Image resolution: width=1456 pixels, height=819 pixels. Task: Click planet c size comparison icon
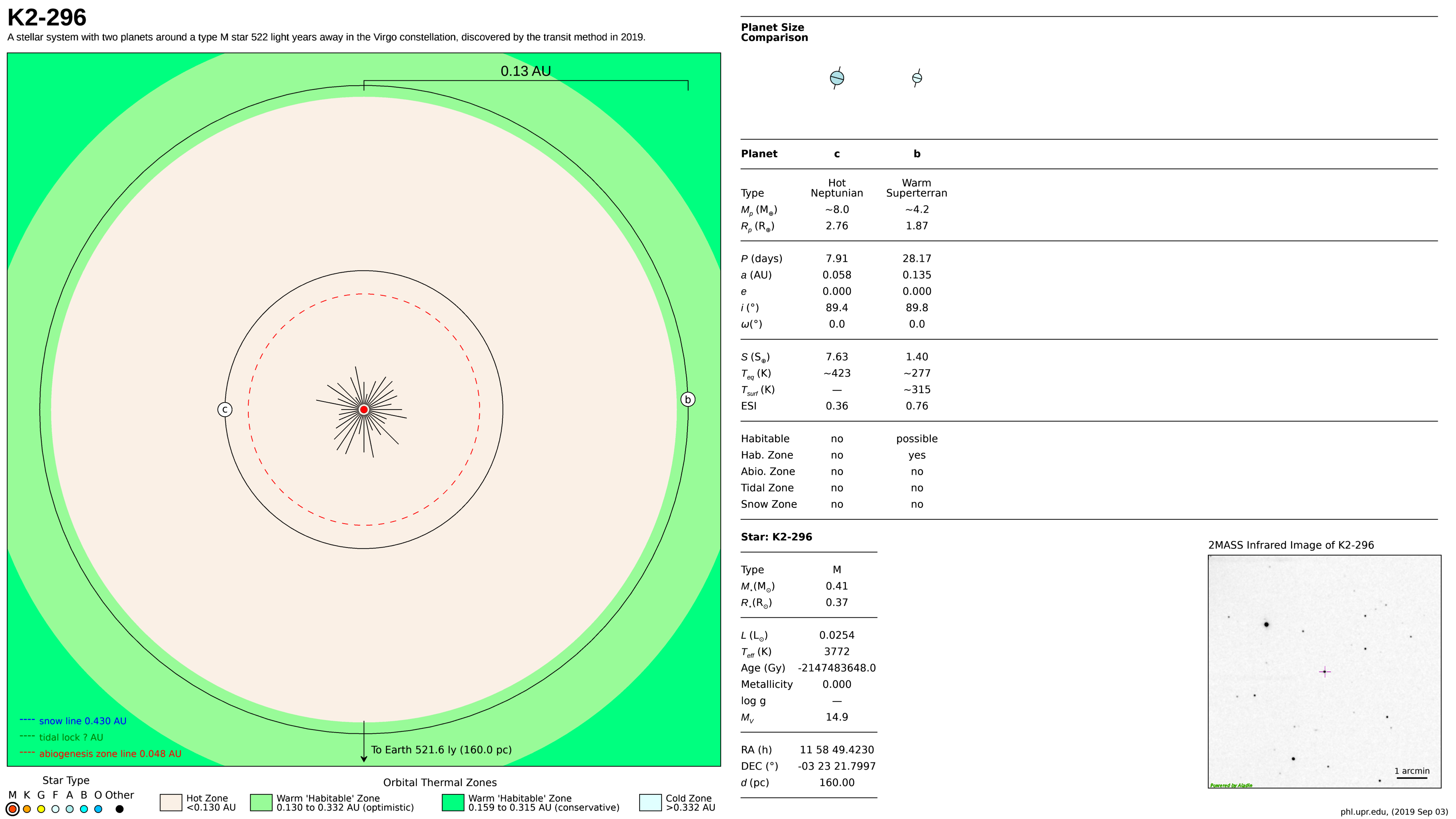coord(836,78)
